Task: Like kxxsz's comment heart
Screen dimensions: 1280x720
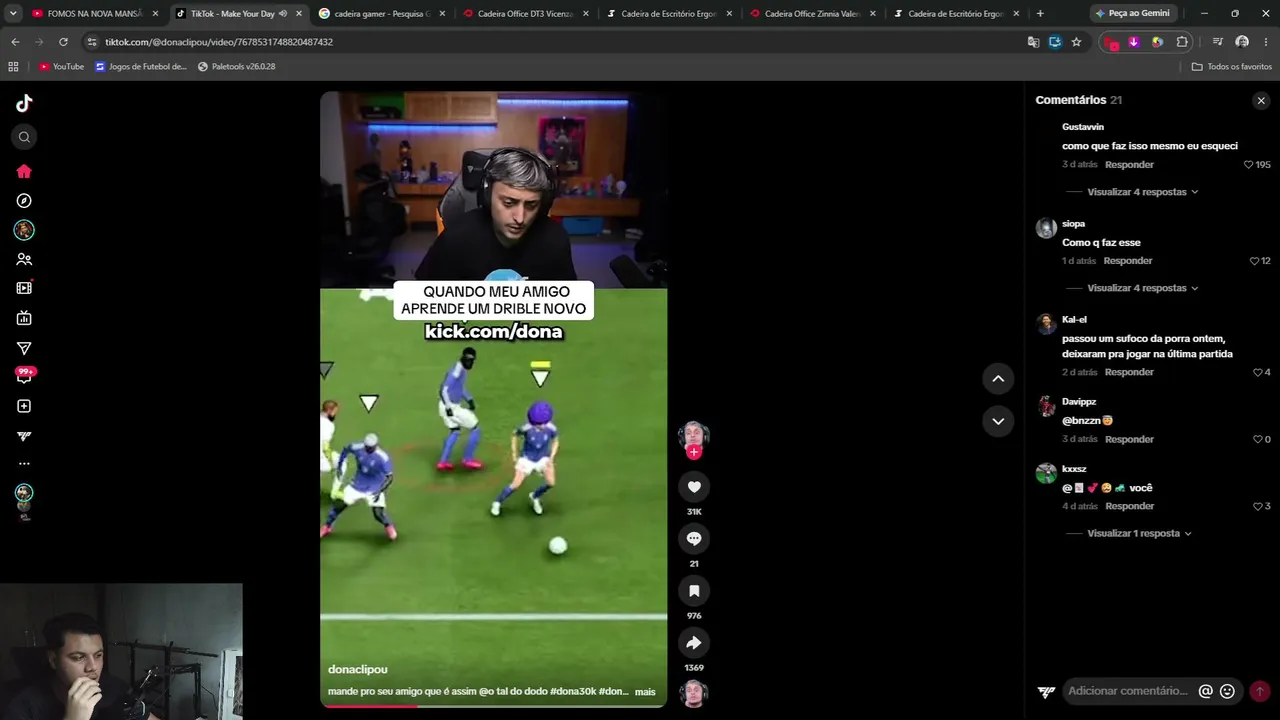Action: point(1257,506)
